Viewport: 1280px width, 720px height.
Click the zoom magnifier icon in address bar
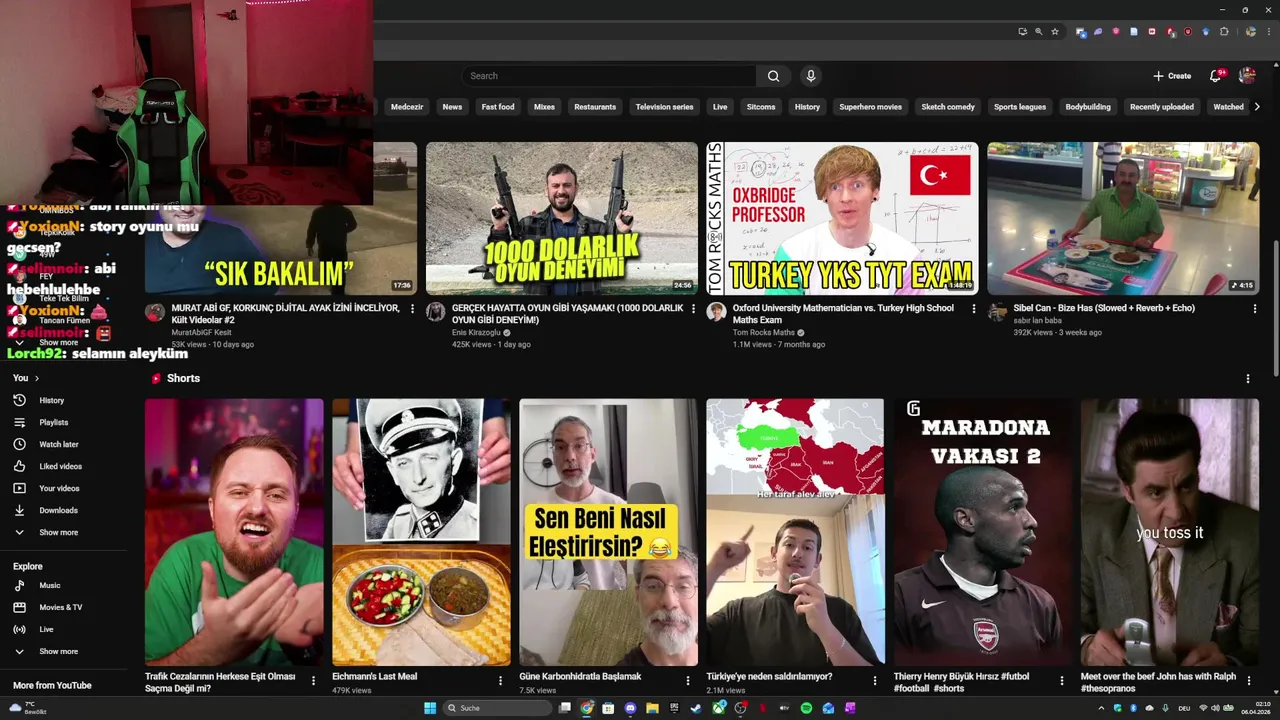[x=1039, y=32]
